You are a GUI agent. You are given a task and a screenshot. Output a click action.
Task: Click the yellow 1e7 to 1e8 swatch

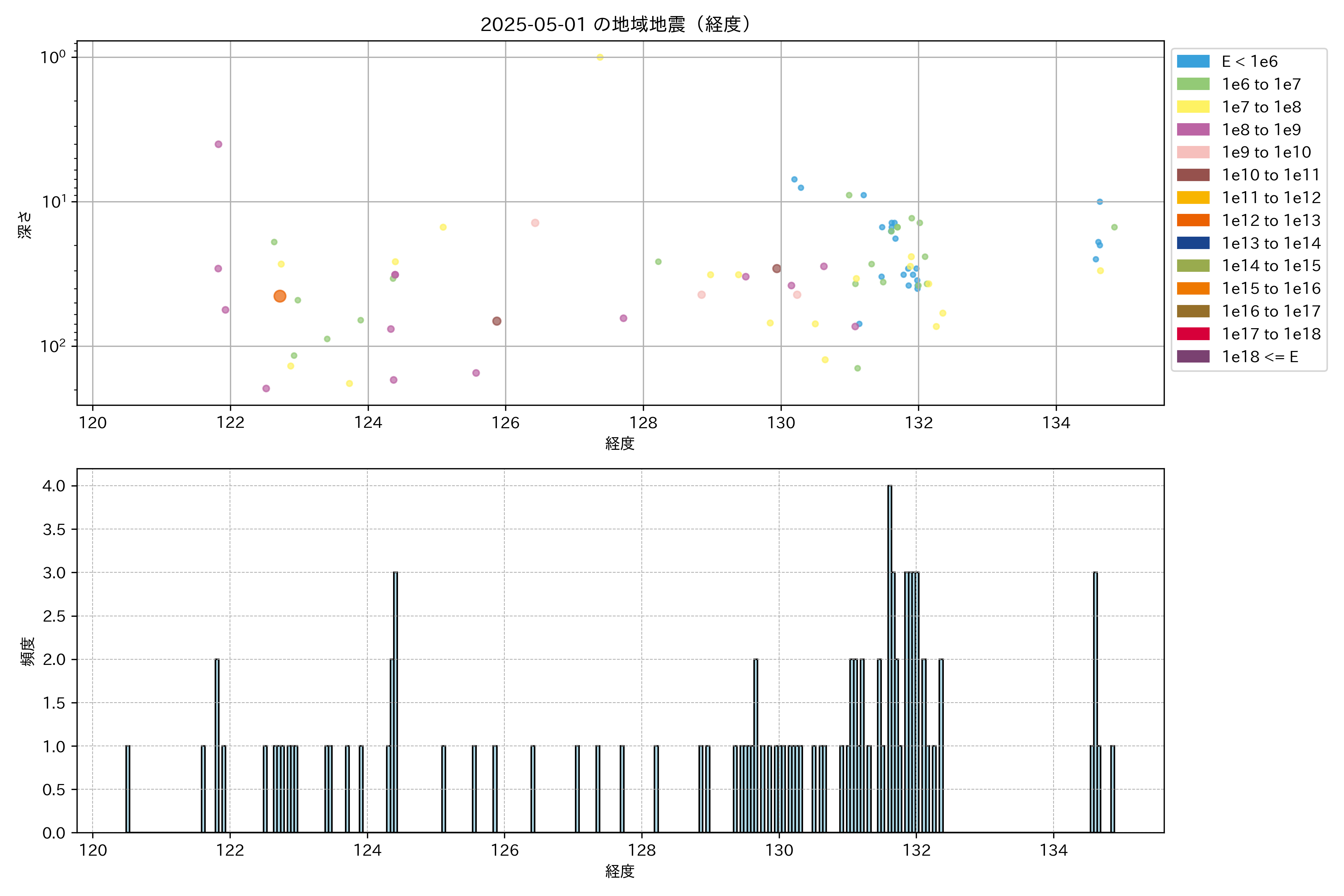click(x=1192, y=107)
